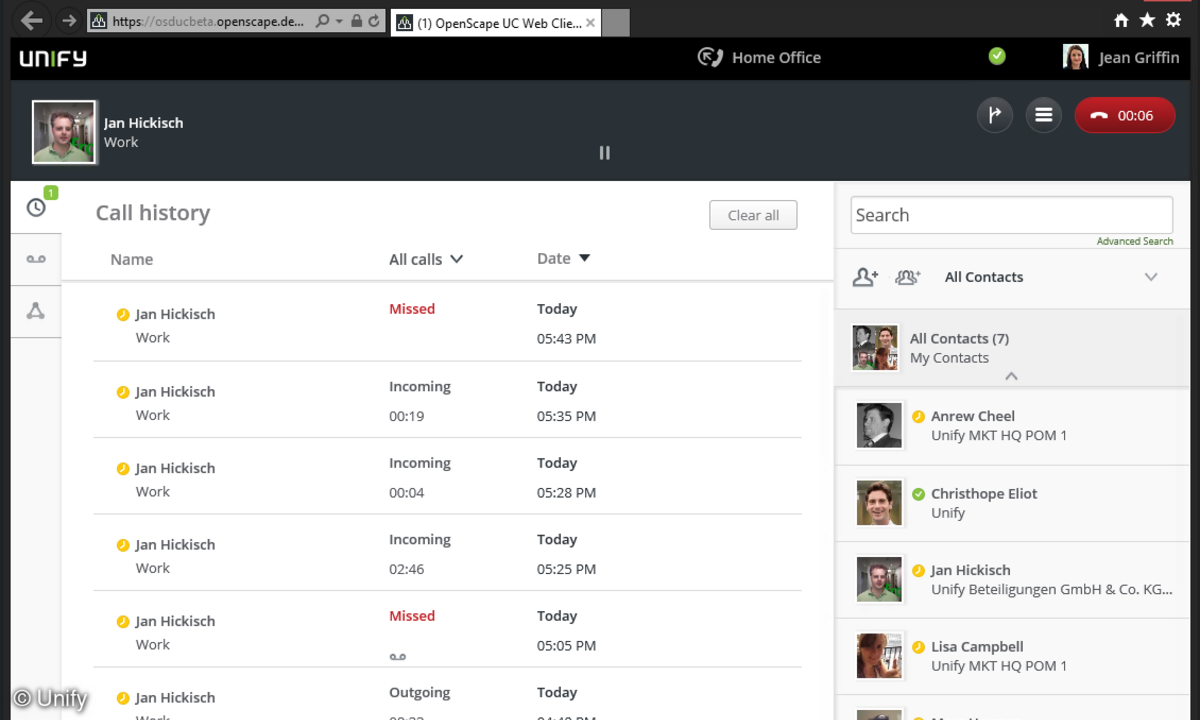This screenshot has height=720, width=1200.
Task: Switch to OpenScape UC Web Client tab
Action: tap(495, 22)
